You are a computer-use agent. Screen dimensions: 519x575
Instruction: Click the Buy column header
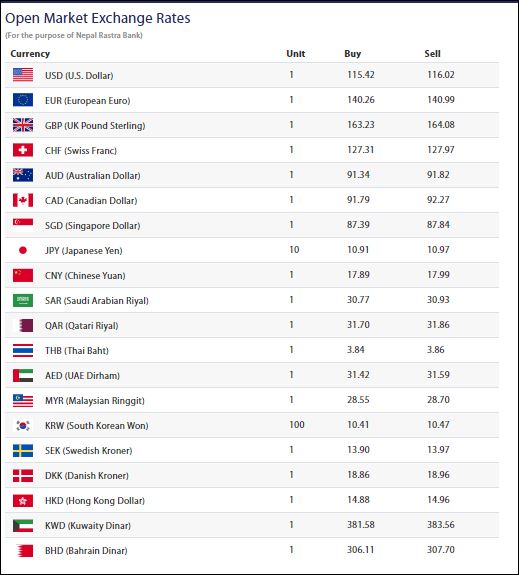coord(352,54)
